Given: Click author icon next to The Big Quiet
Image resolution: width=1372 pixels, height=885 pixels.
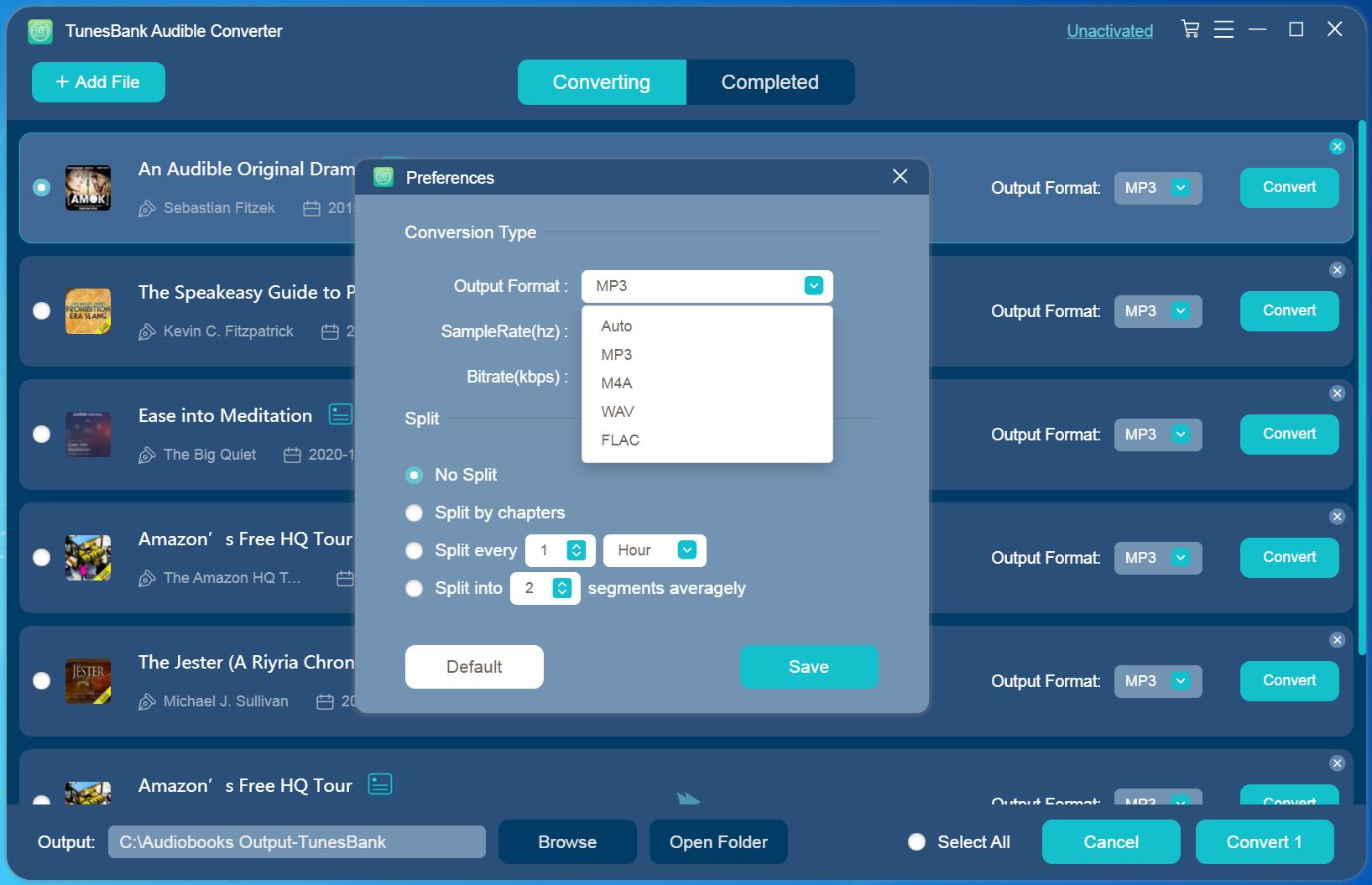Looking at the screenshot, I should pos(147,455).
